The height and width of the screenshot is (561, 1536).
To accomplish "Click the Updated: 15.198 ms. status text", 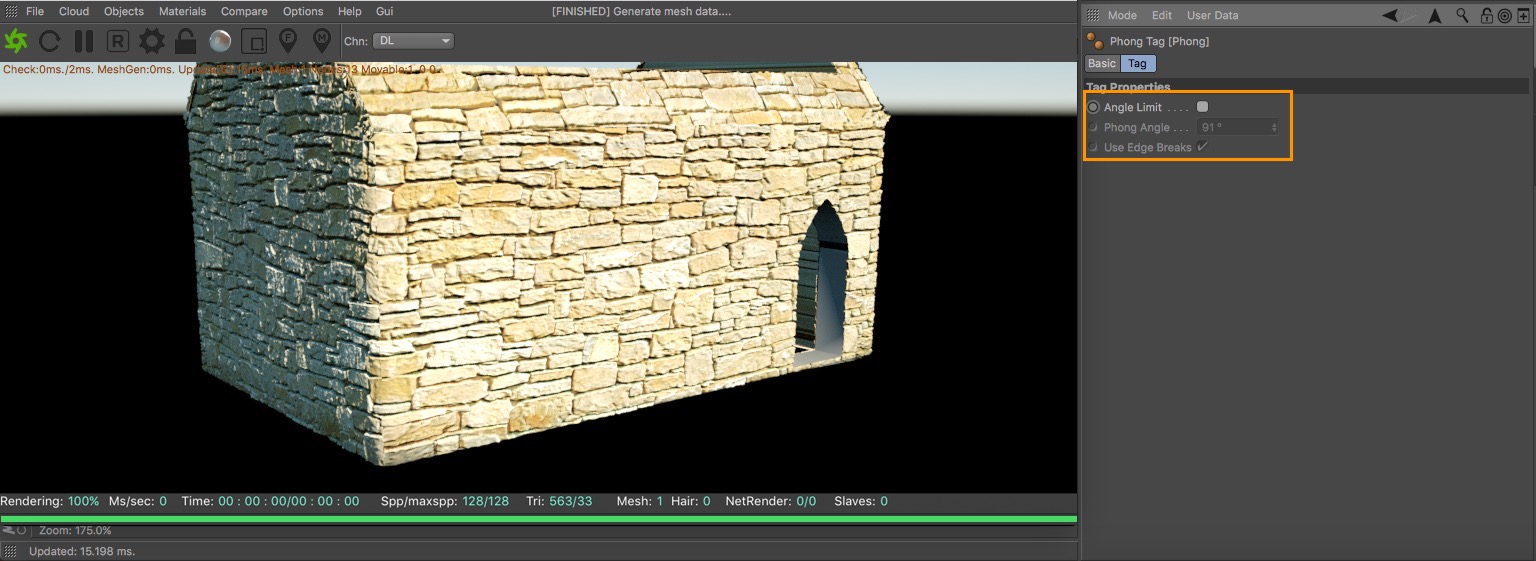I will [82, 551].
